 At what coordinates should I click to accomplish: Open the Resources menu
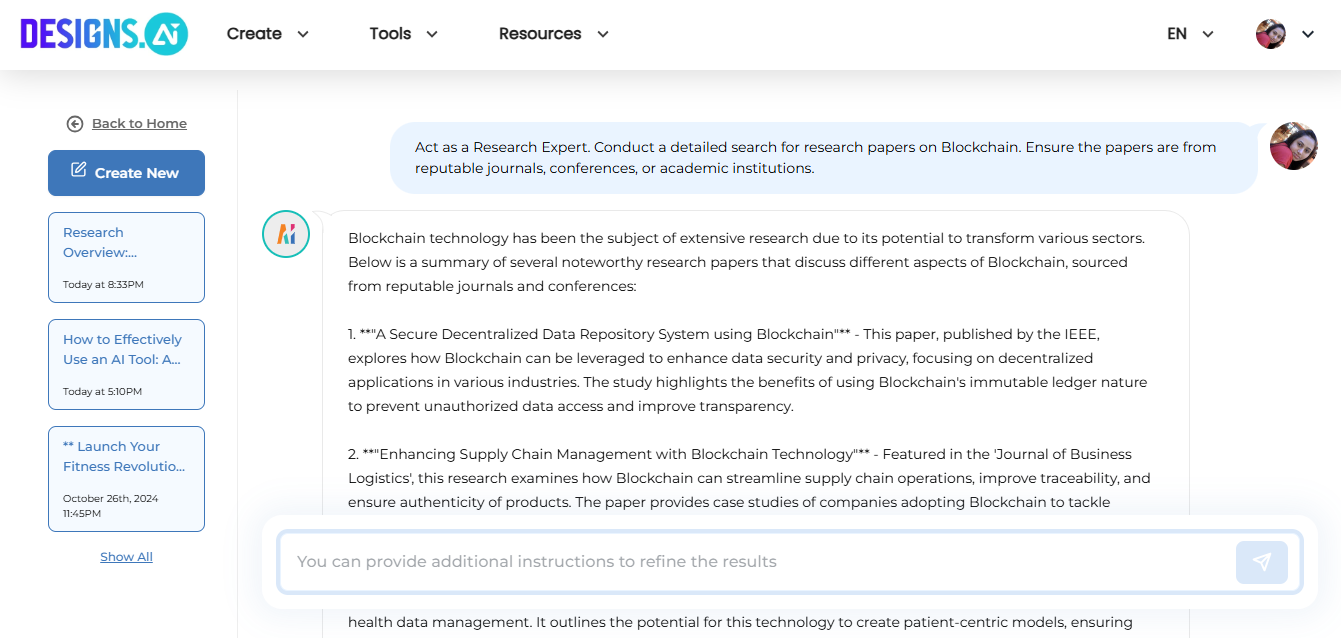pyautogui.click(x=553, y=33)
